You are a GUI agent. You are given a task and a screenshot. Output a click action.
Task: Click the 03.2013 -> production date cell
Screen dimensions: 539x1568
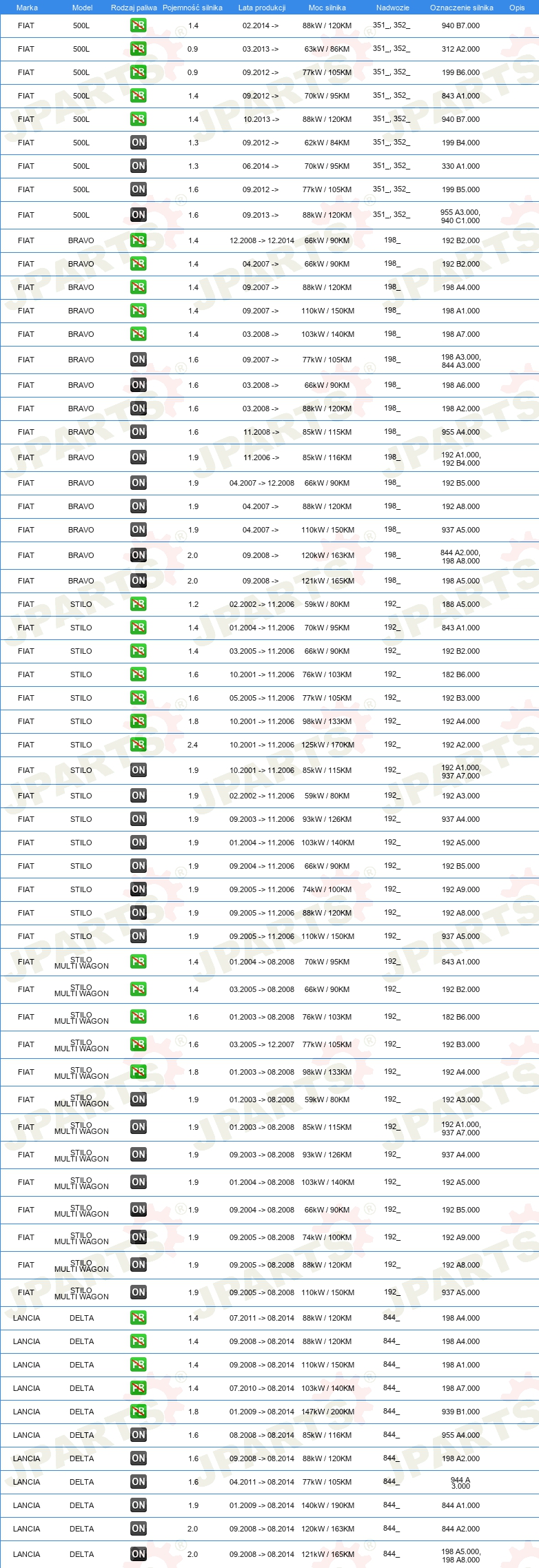(261, 49)
